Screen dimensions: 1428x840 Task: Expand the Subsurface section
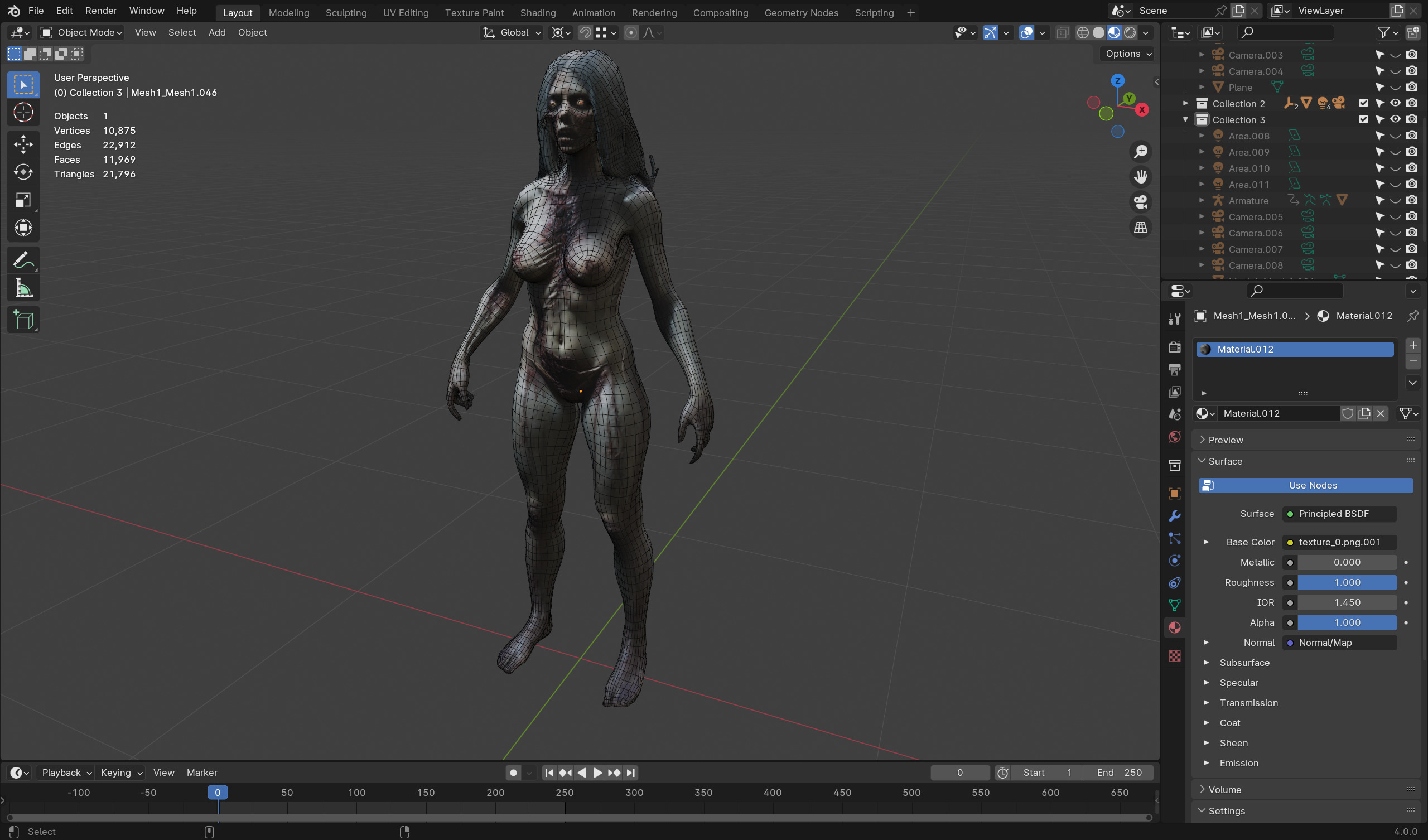tap(1206, 663)
